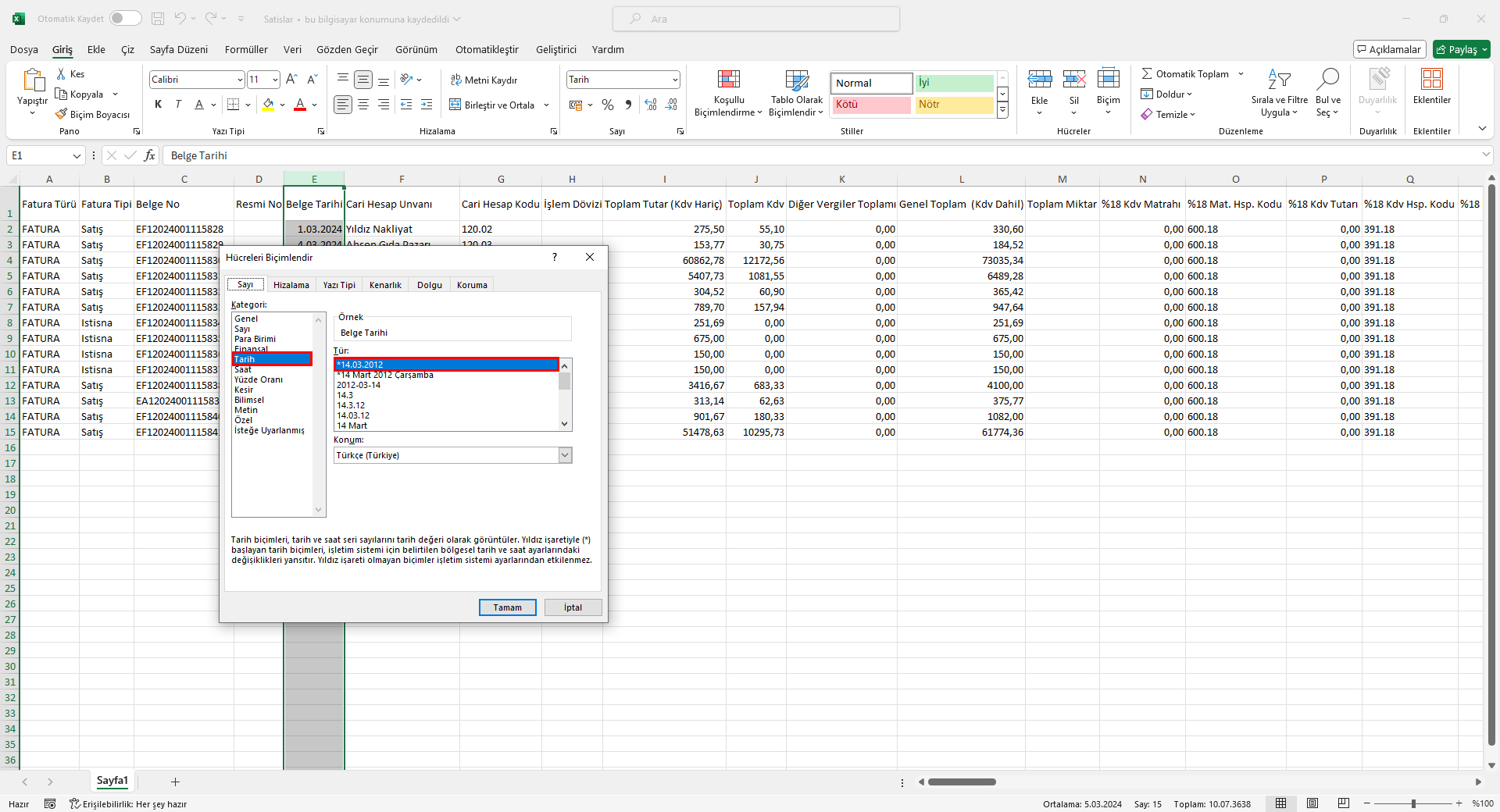Switch to Page Break Preview in status bar
The image size is (1500, 812).
point(1344,803)
